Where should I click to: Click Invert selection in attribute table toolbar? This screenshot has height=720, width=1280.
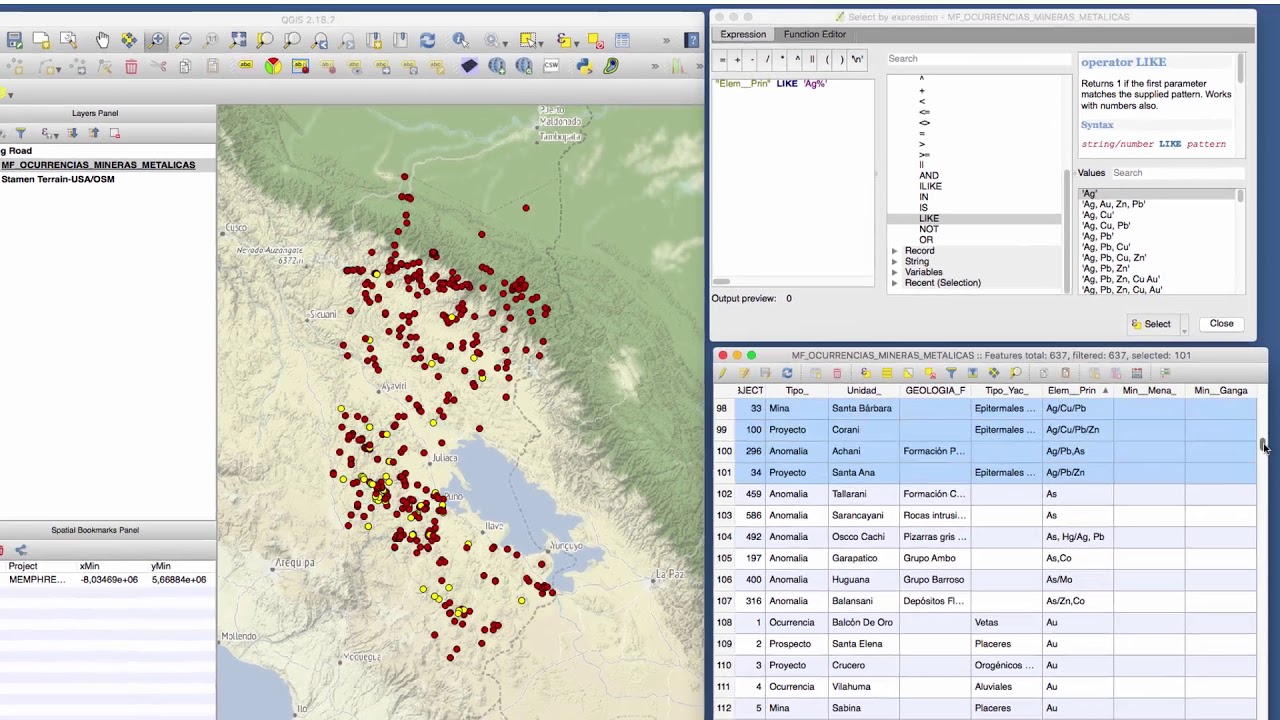pyautogui.click(x=908, y=373)
